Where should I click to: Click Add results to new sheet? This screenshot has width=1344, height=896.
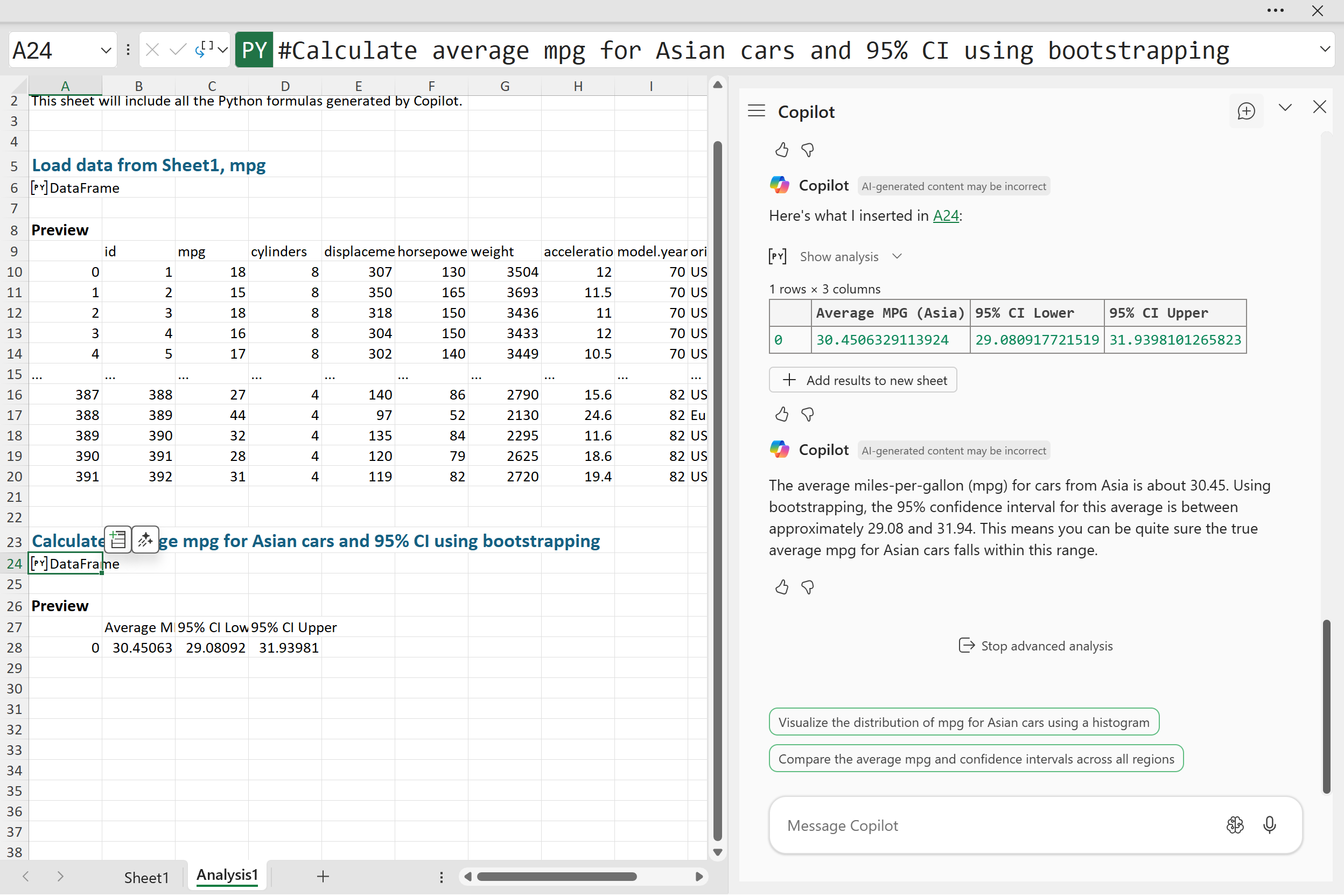(x=862, y=380)
